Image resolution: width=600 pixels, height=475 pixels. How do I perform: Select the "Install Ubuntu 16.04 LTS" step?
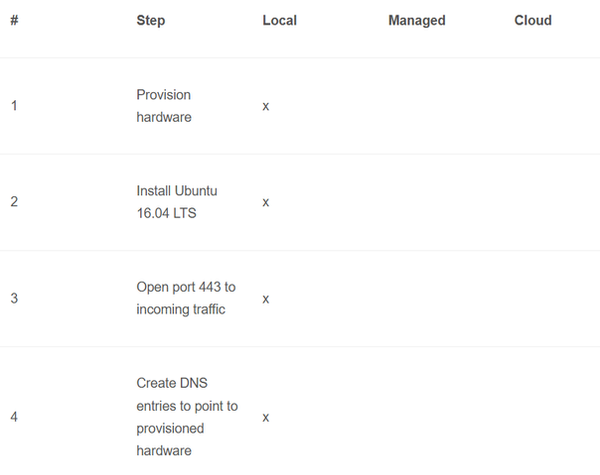[x=177, y=202]
